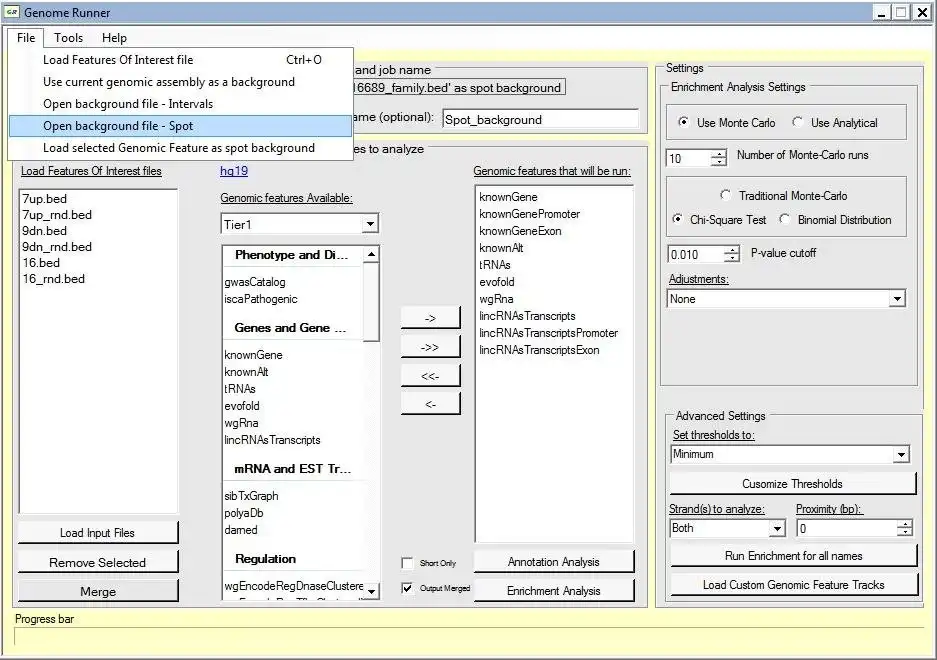Toggle the Short Only checkbox
The height and width of the screenshot is (660, 937).
[407, 563]
